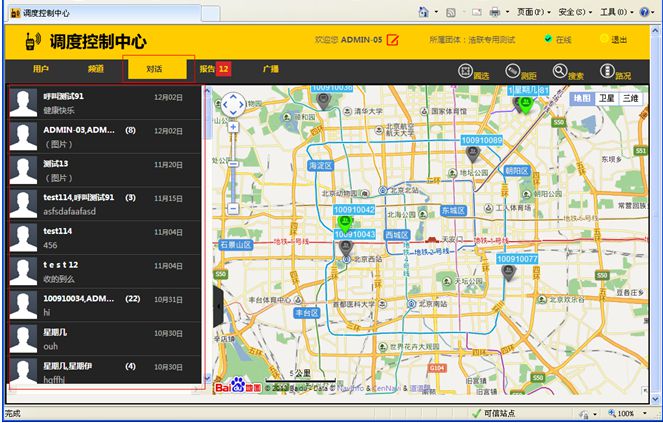
Task: Open the 报告 tab with badge 12
Action: click(x=215, y=69)
